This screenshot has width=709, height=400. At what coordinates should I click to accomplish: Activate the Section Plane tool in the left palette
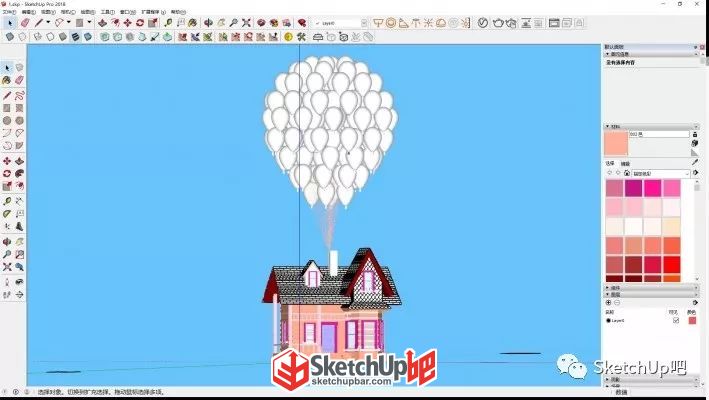19,295
